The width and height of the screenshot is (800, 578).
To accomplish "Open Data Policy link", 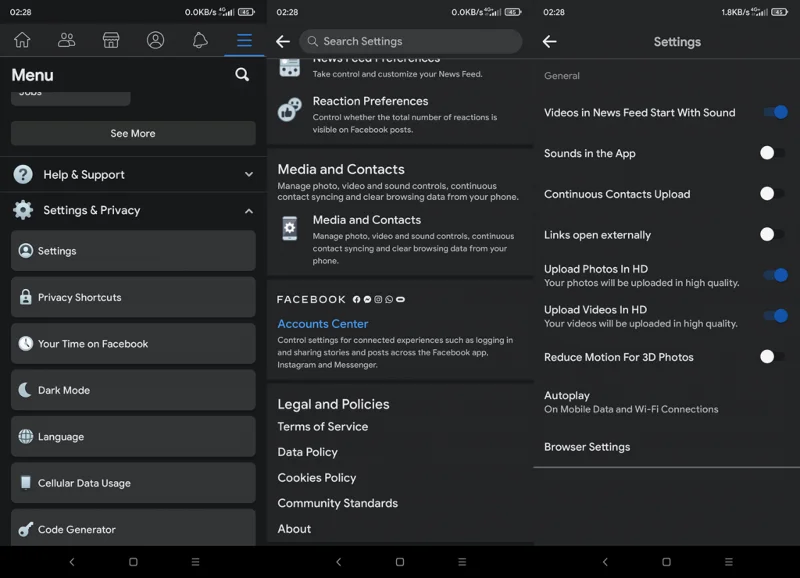I will [308, 452].
